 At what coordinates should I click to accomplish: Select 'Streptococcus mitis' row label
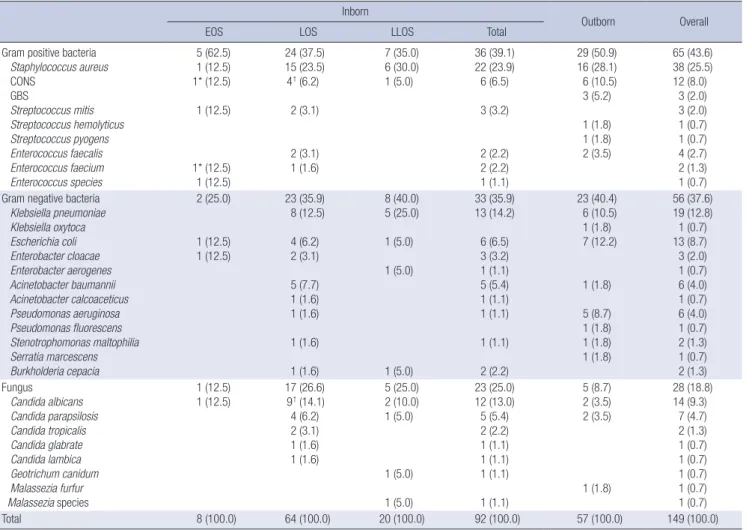point(52,110)
